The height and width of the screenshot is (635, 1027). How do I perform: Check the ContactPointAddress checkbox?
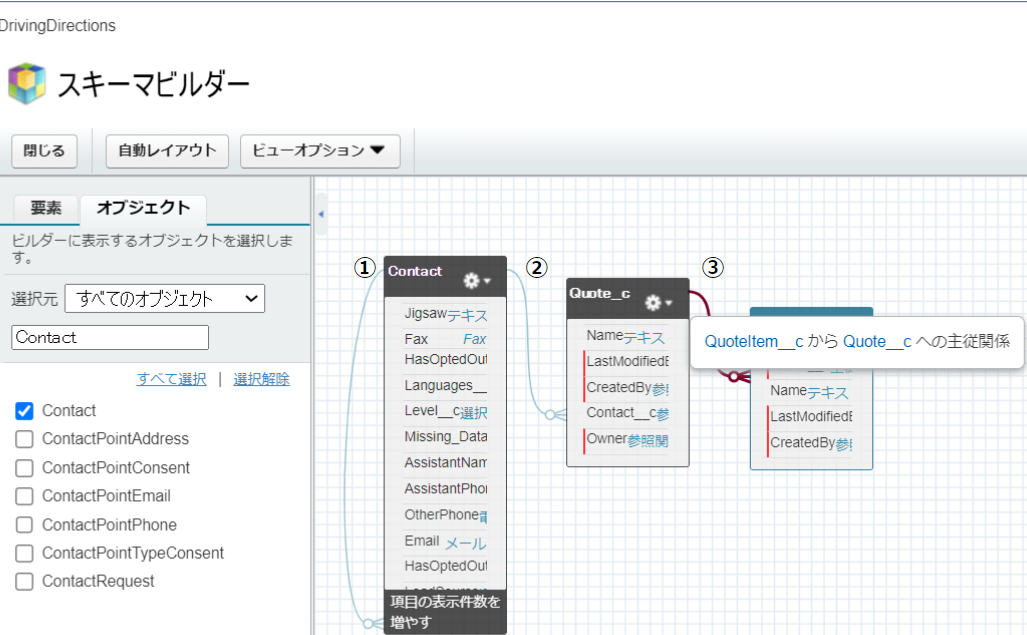tap(25, 439)
